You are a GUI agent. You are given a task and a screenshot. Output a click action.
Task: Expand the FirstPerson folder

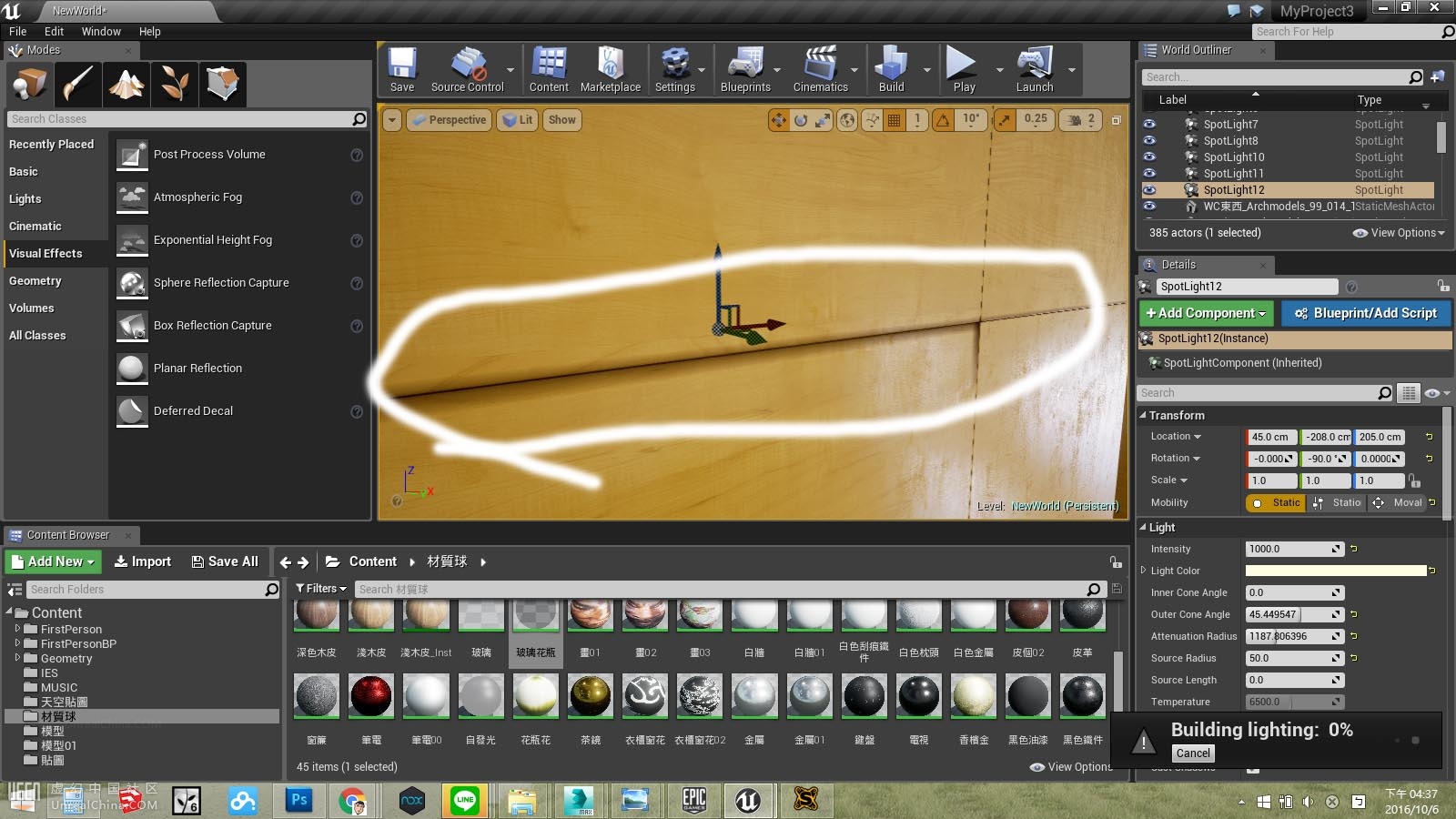click(x=17, y=629)
